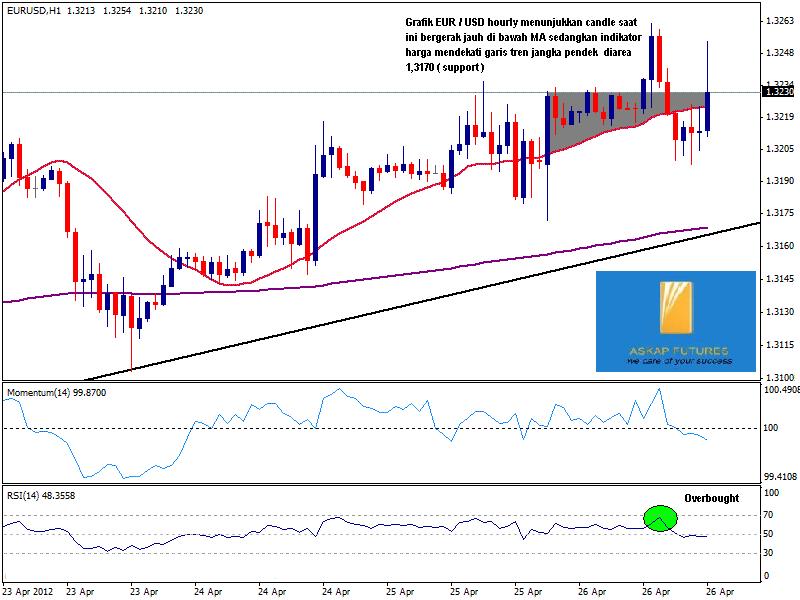Viewport: 800px width, 600px height.
Task: Select the green ellipse on RSI panel
Action: (x=660, y=518)
